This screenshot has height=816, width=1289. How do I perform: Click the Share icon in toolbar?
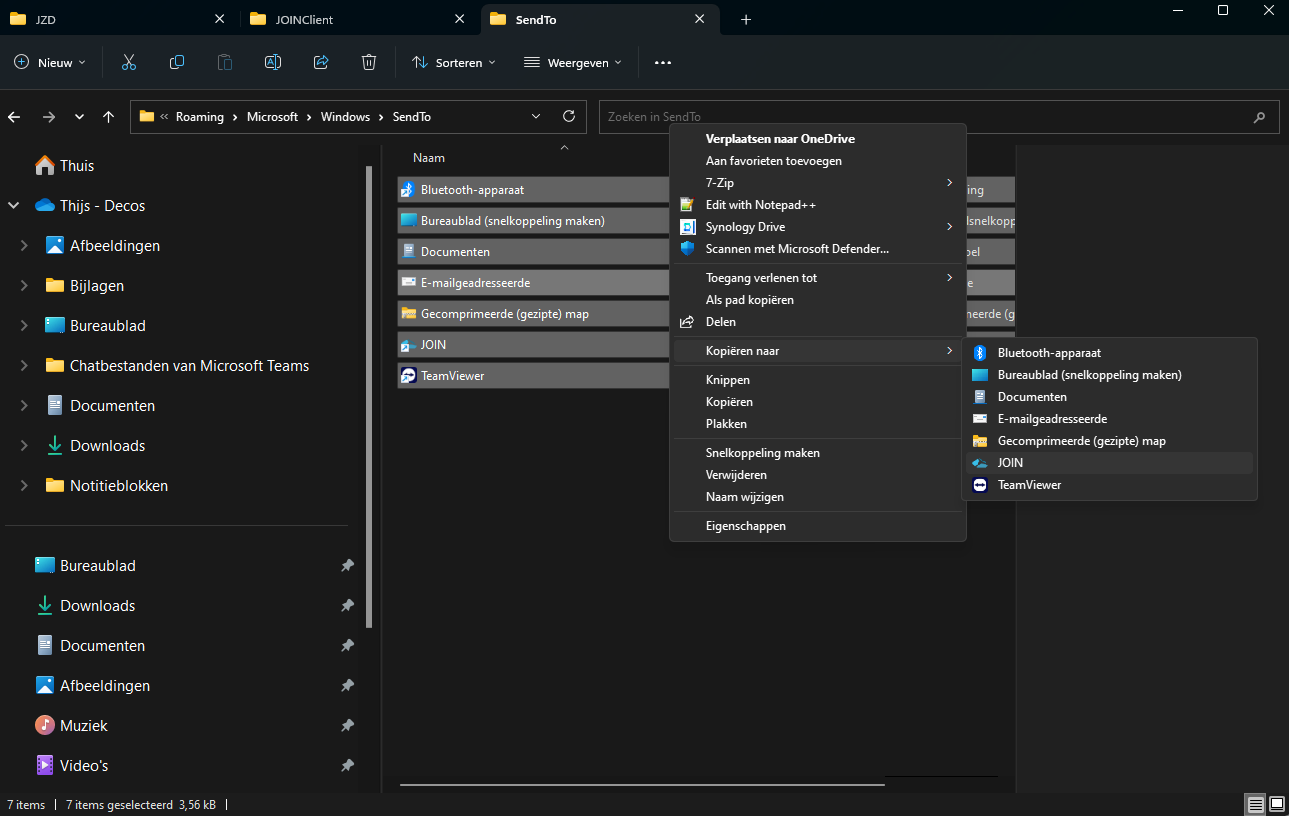(x=321, y=62)
